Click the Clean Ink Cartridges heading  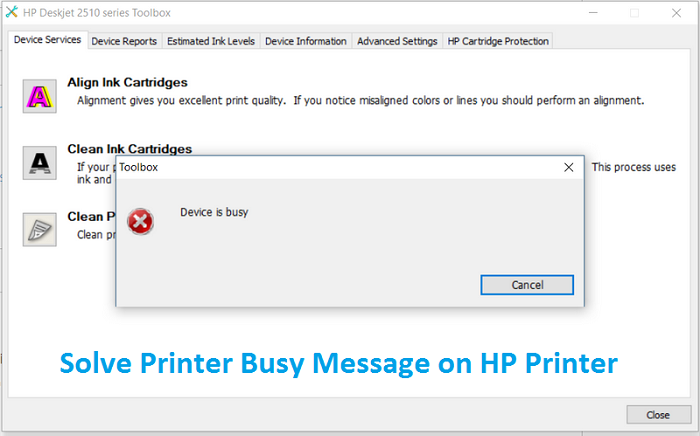(129, 149)
